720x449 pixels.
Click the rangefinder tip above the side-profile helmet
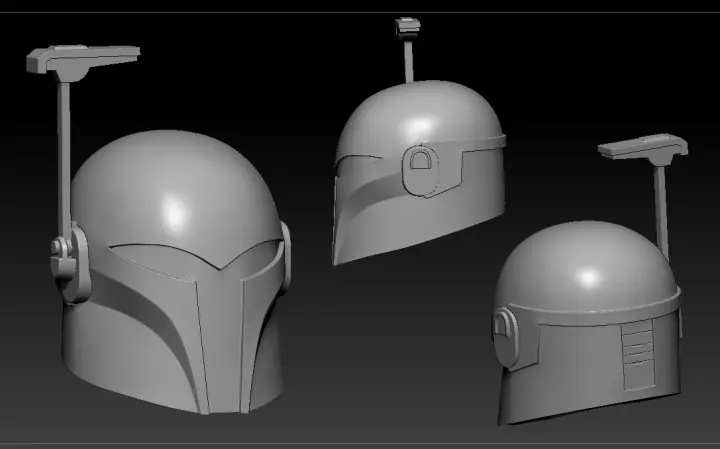[x=408, y=28]
